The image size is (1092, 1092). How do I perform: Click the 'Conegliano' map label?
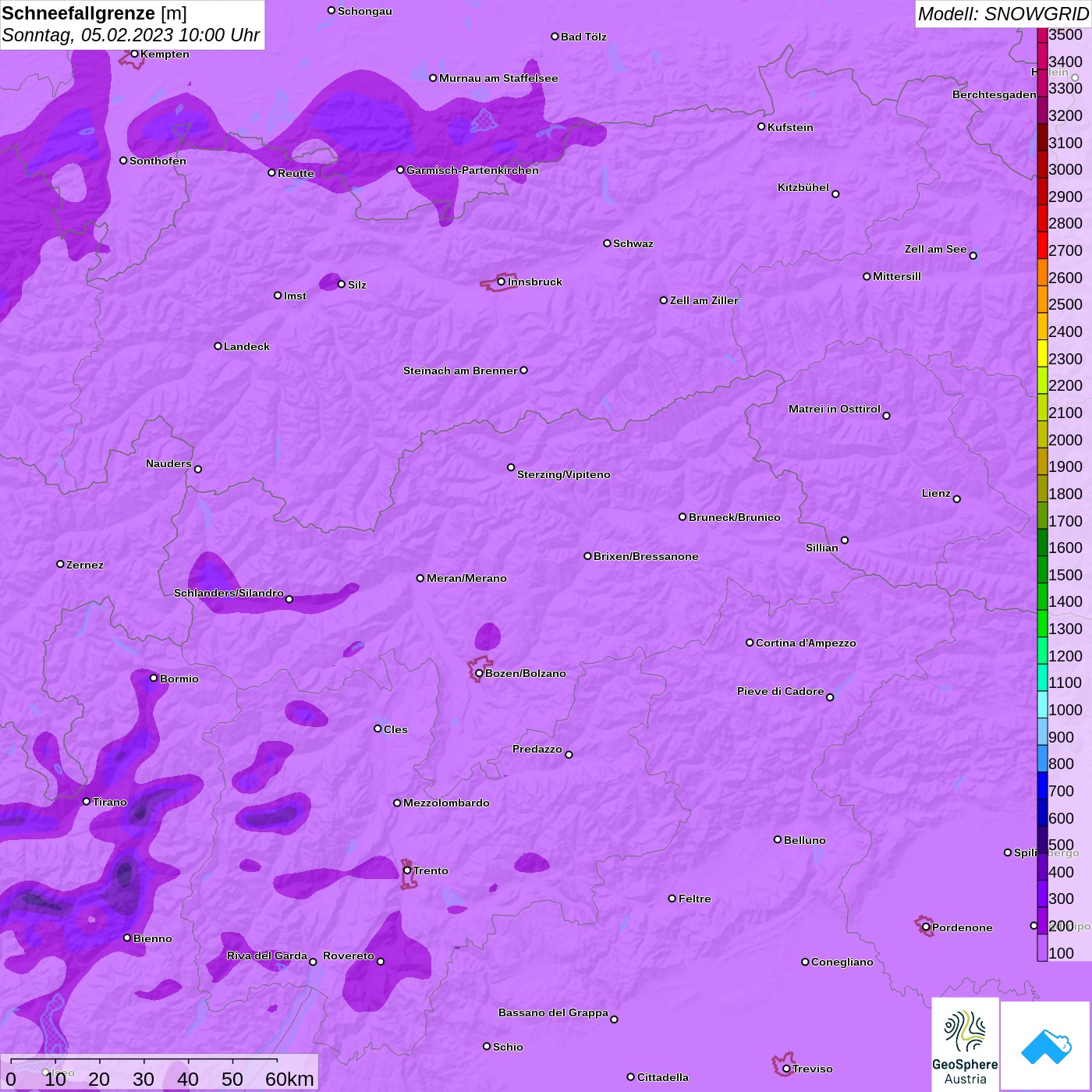tap(842, 962)
